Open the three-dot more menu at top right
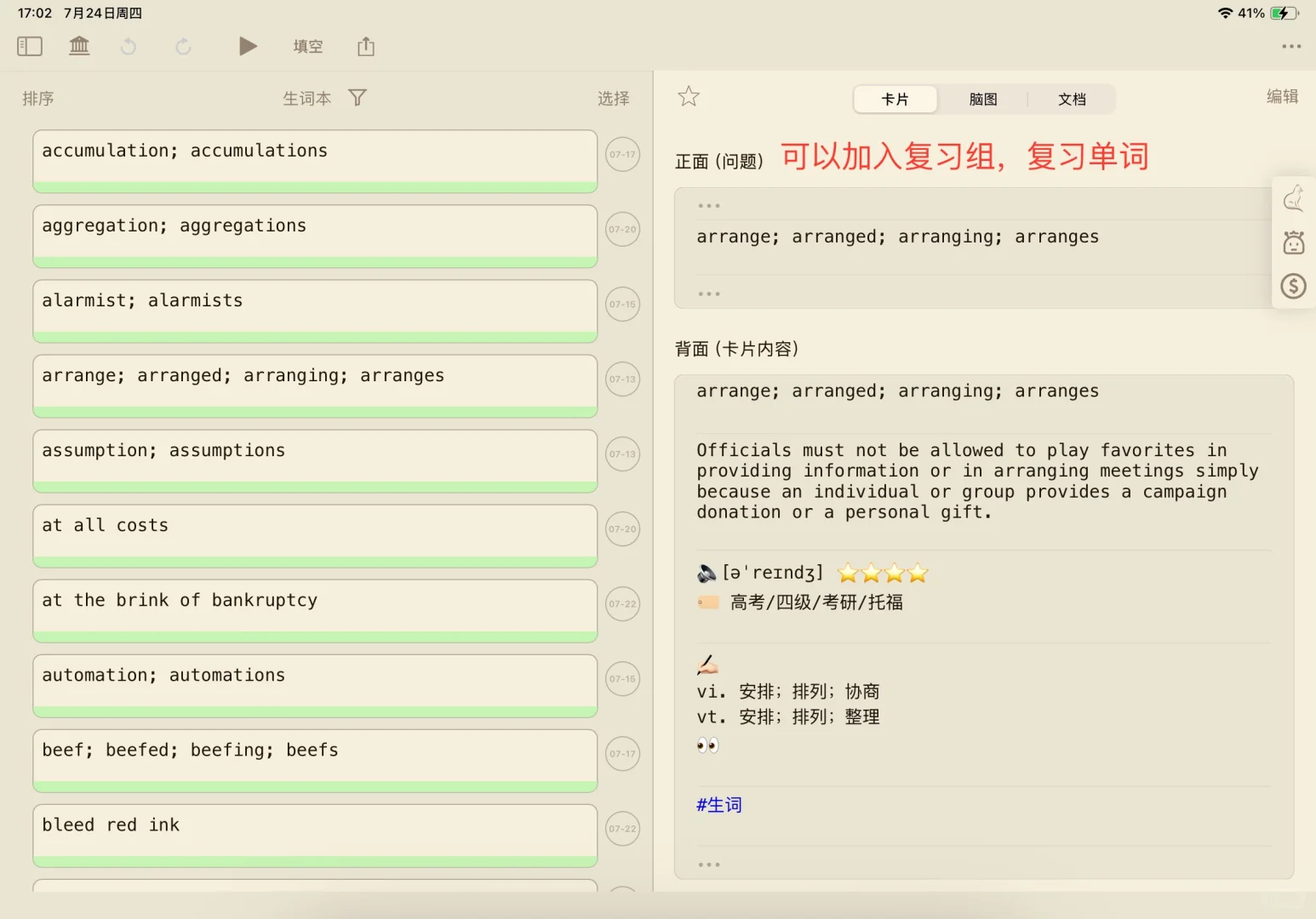 click(1290, 47)
